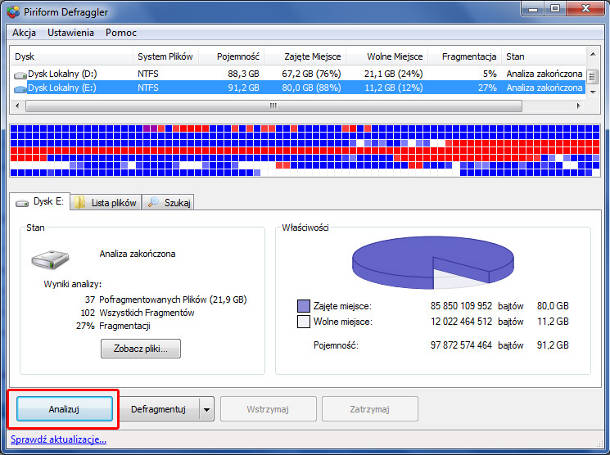
Task: Click the drive icon for Dysk Lokalny (D:)
Action: [20, 75]
